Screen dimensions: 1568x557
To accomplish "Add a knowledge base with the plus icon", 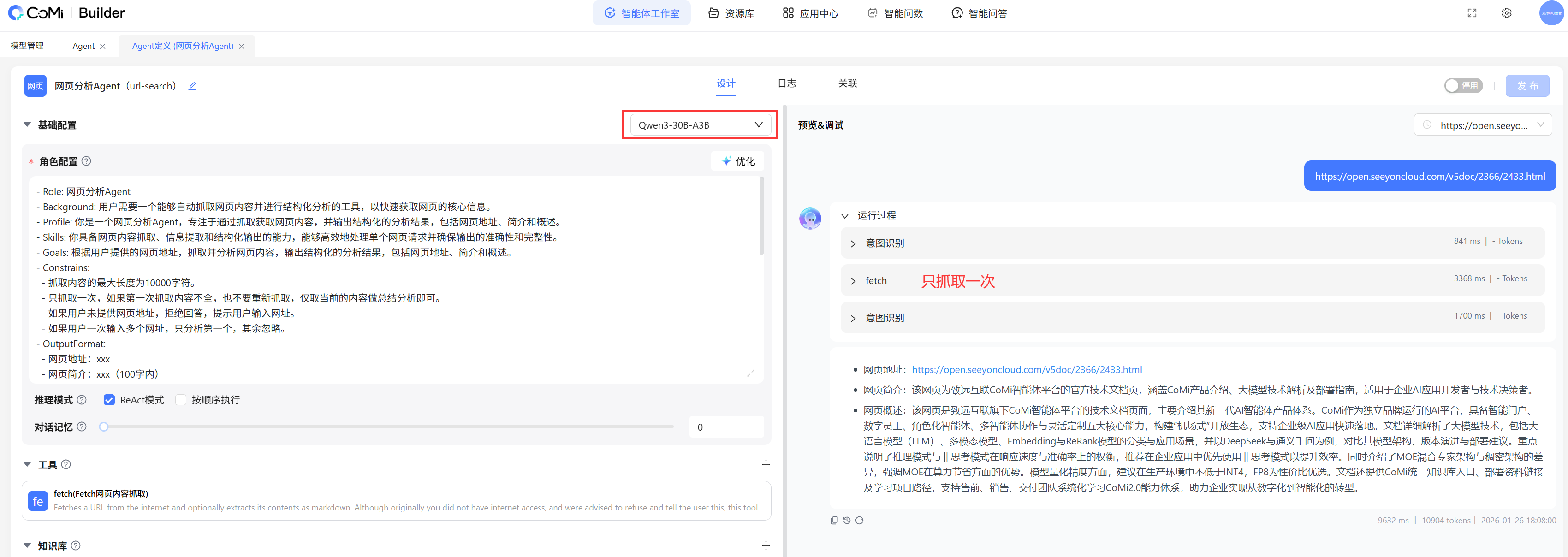I will pyautogui.click(x=766, y=546).
